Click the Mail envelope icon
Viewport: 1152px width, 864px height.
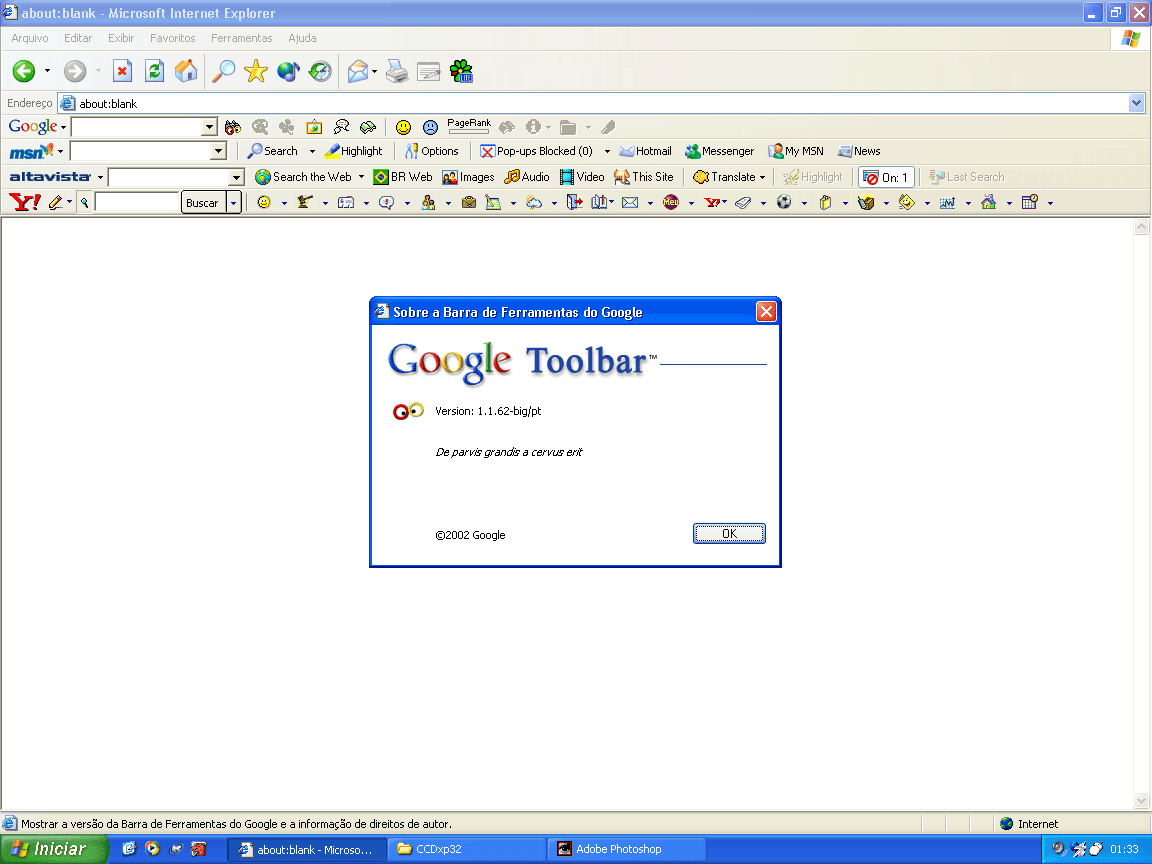click(358, 71)
